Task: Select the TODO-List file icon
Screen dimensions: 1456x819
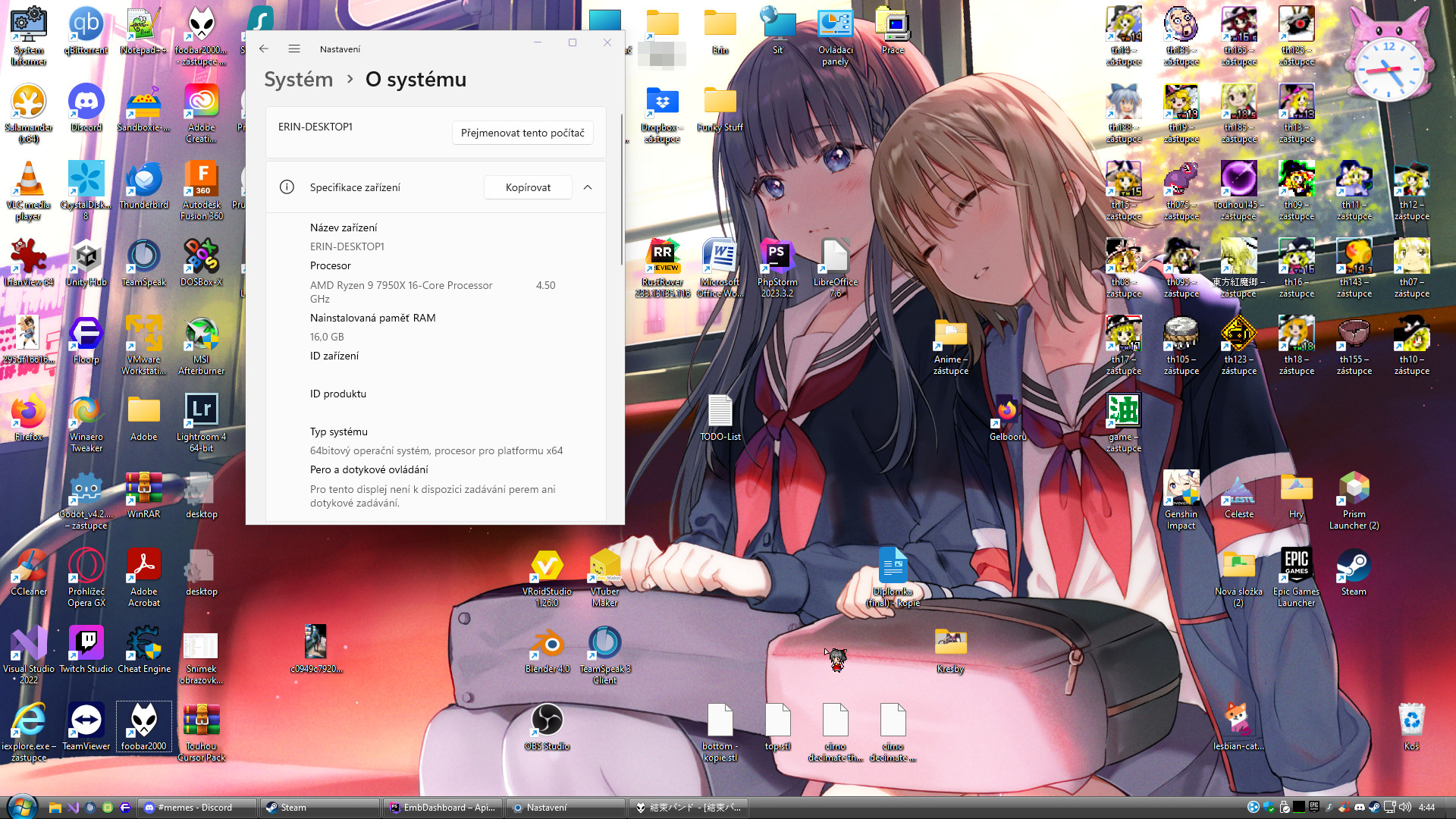Action: point(720,417)
